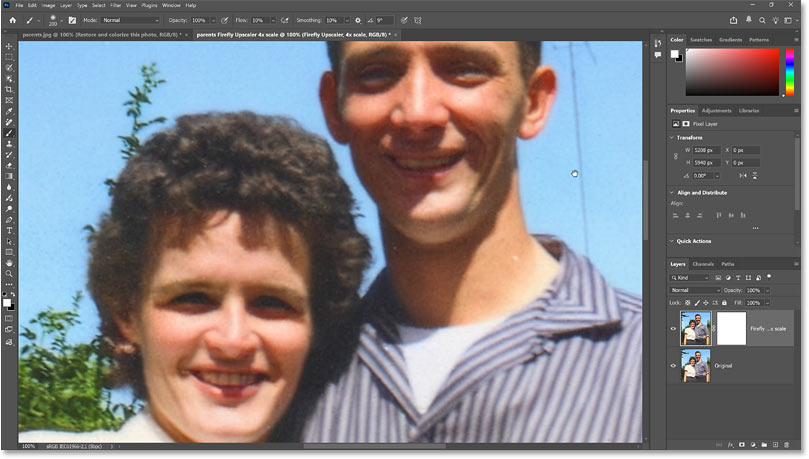This screenshot has height=459, width=809.
Task: Hide the Original layer
Action: [673, 366]
